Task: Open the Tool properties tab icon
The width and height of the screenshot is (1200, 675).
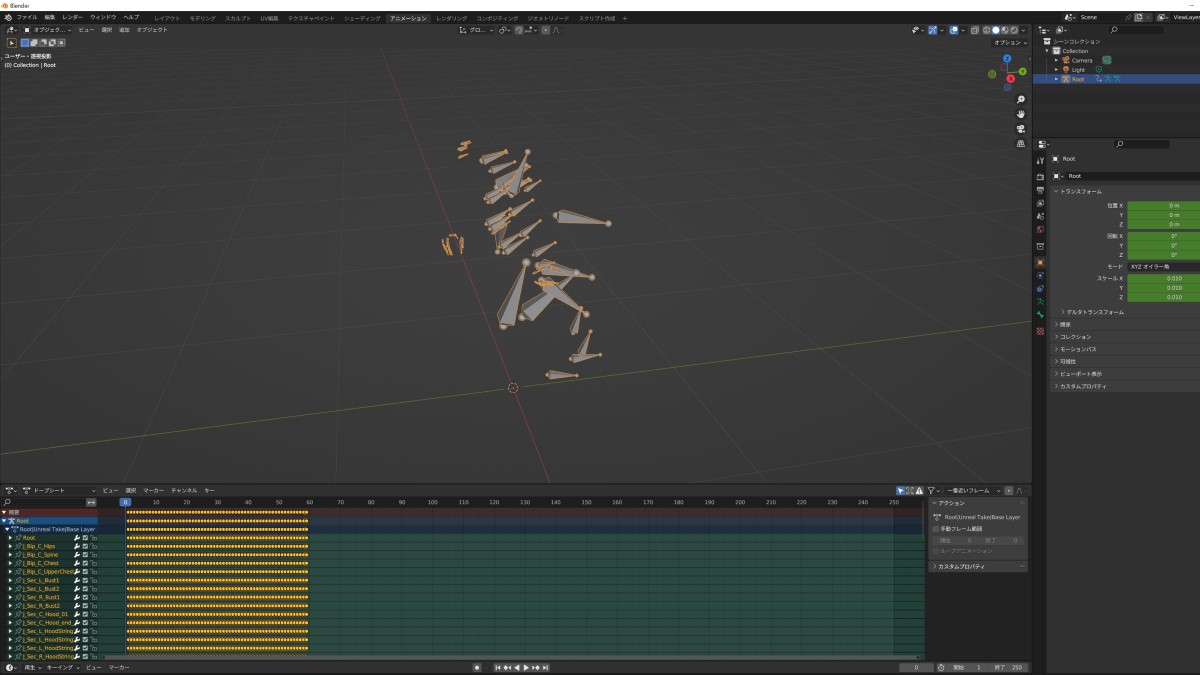Action: (x=1040, y=161)
